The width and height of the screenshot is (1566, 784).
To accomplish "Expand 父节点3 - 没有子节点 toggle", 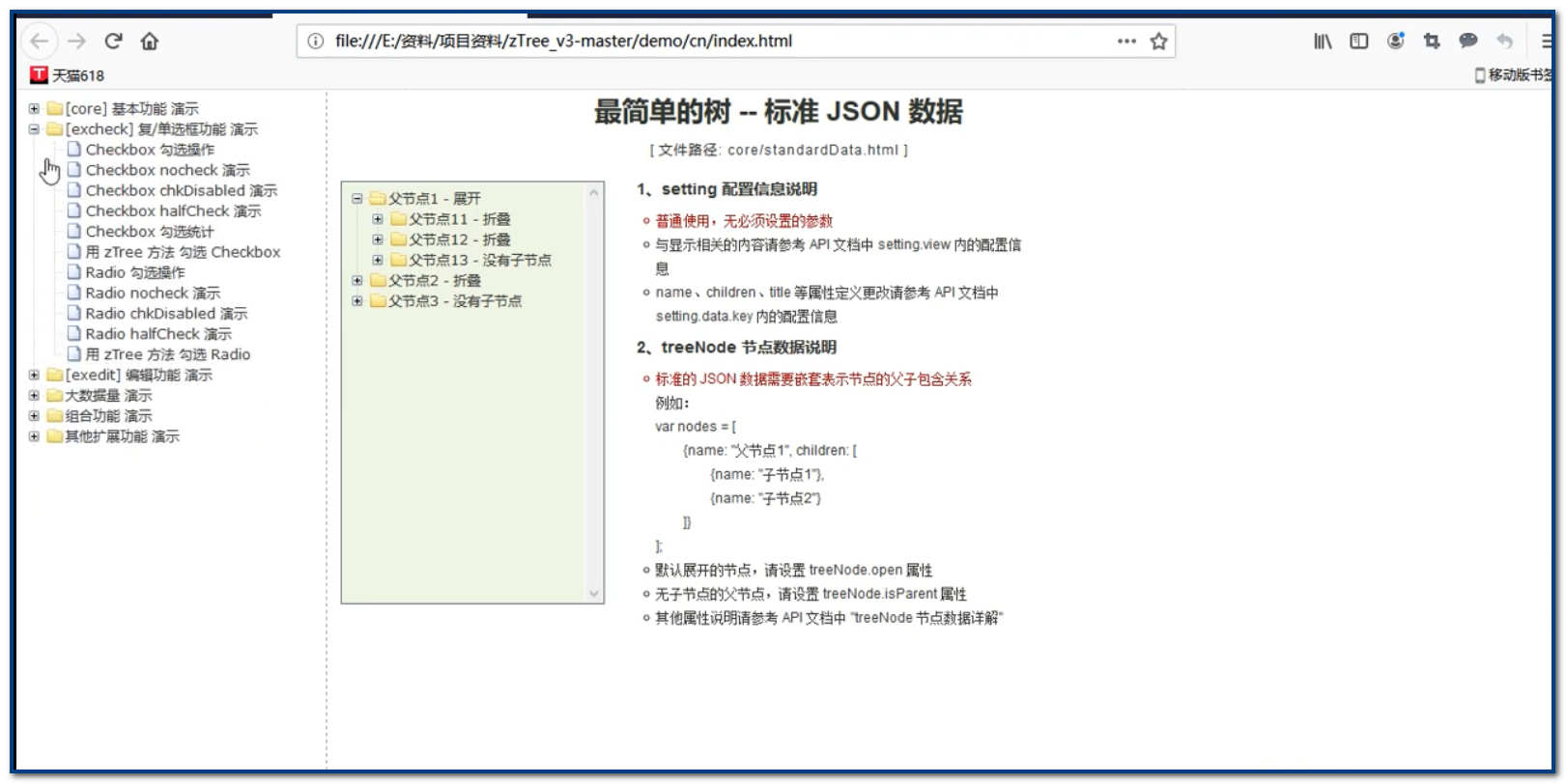I will pos(356,301).
